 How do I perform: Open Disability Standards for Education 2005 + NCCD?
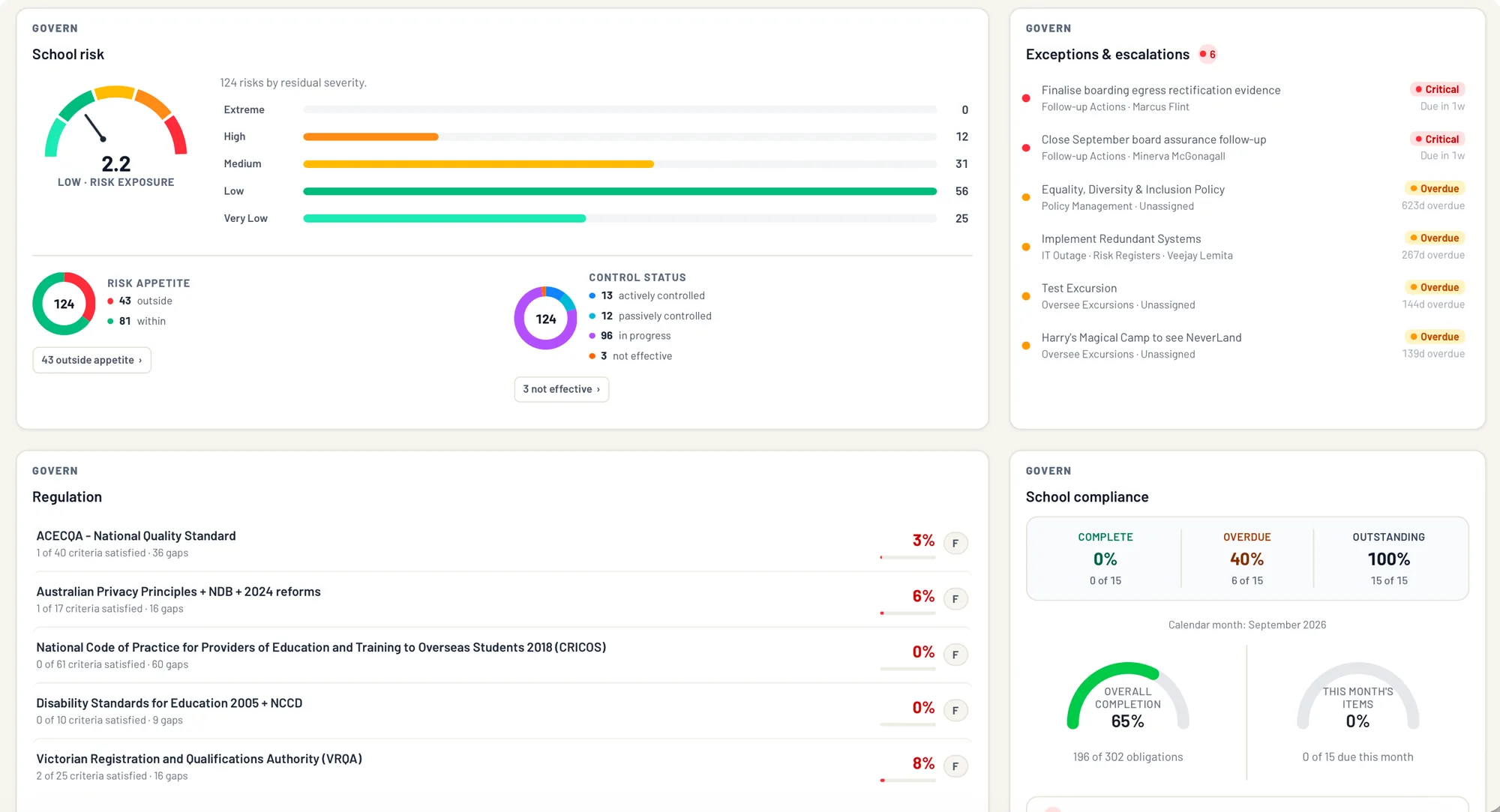pos(502,711)
